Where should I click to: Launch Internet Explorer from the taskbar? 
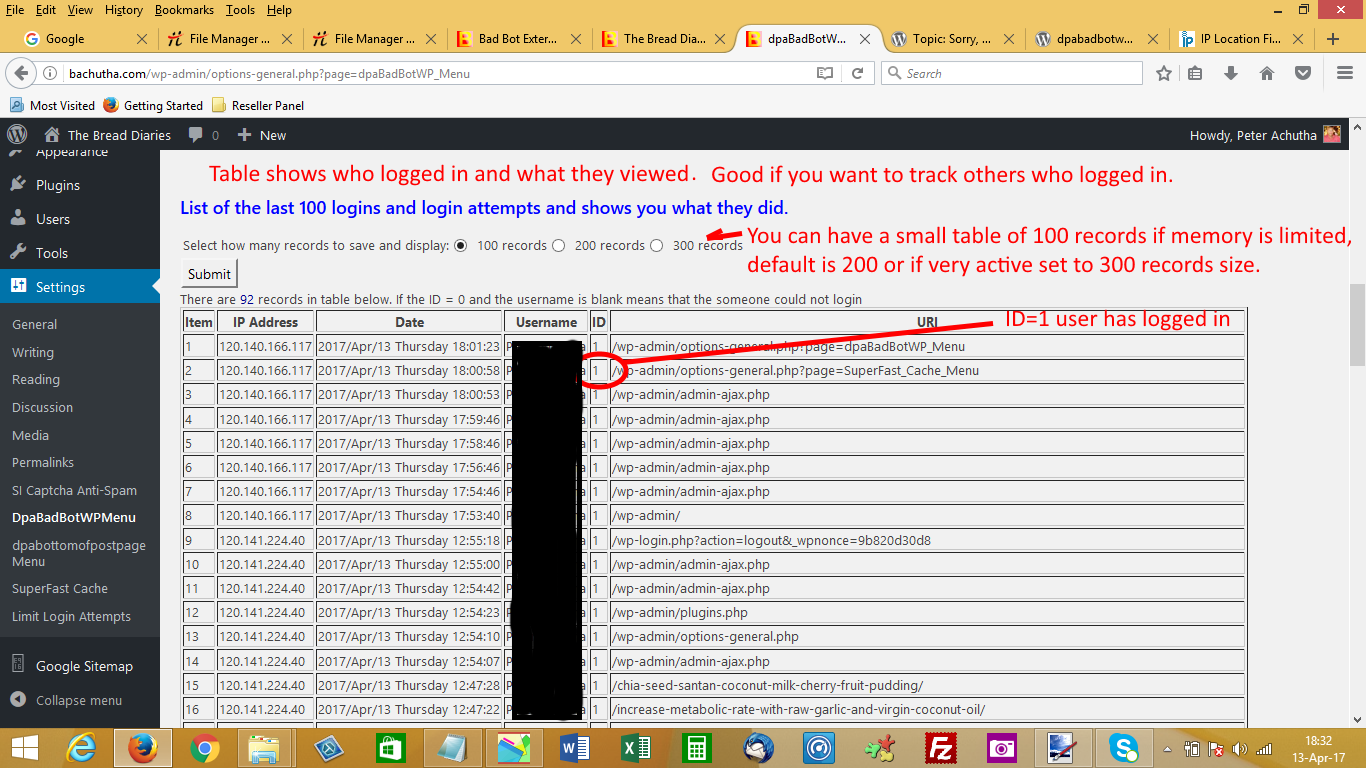coord(82,748)
